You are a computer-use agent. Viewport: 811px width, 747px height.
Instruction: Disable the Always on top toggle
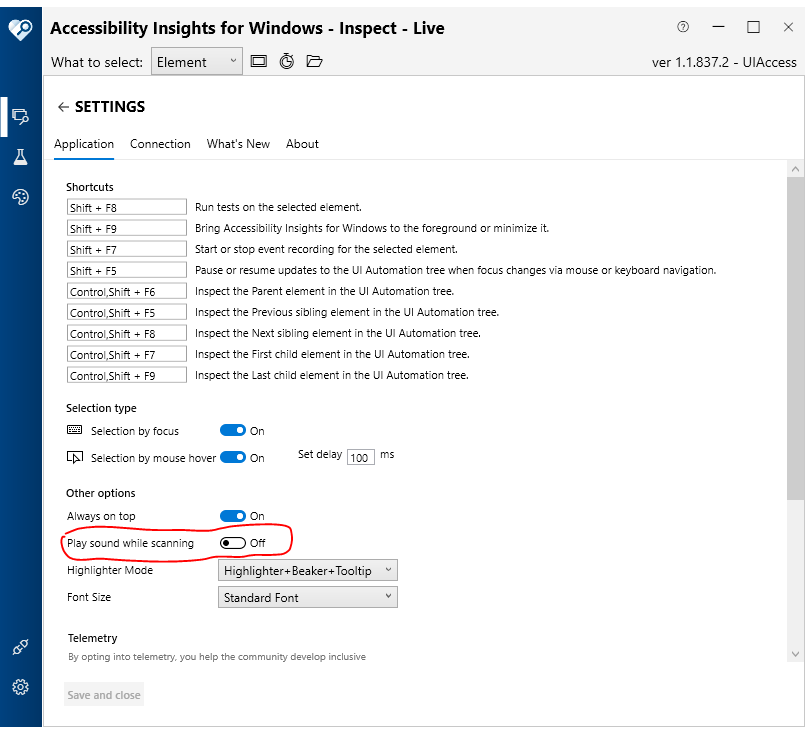point(233,516)
